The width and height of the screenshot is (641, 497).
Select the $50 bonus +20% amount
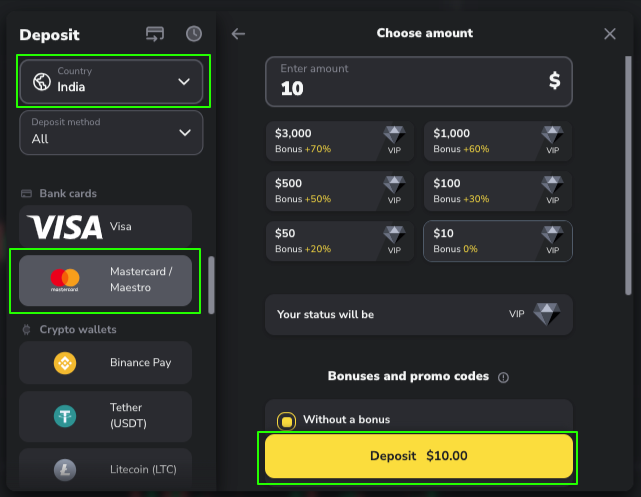pyautogui.click(x=340, y=240)
